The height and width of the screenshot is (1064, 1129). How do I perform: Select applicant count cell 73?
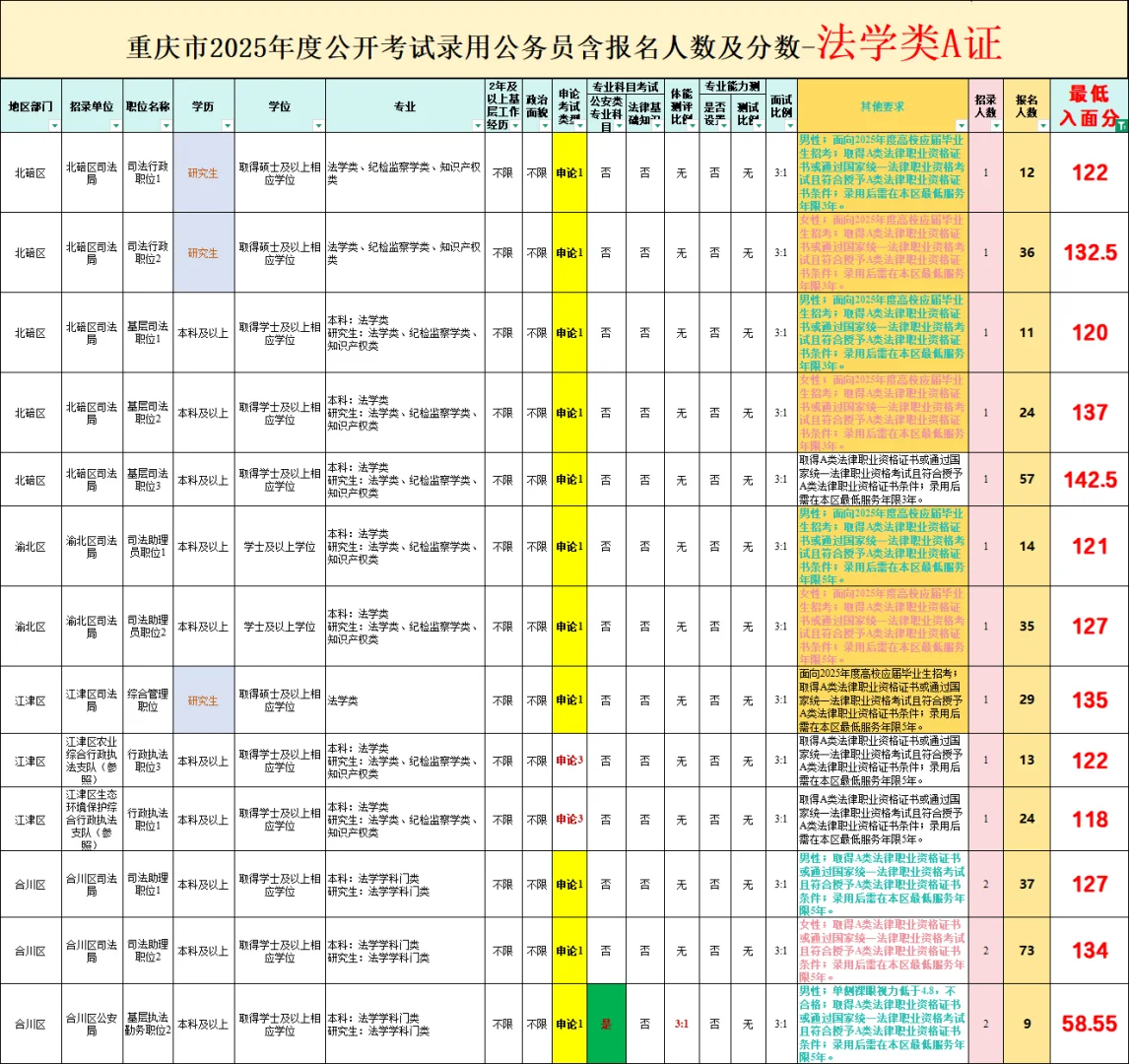coord(1027,951)
